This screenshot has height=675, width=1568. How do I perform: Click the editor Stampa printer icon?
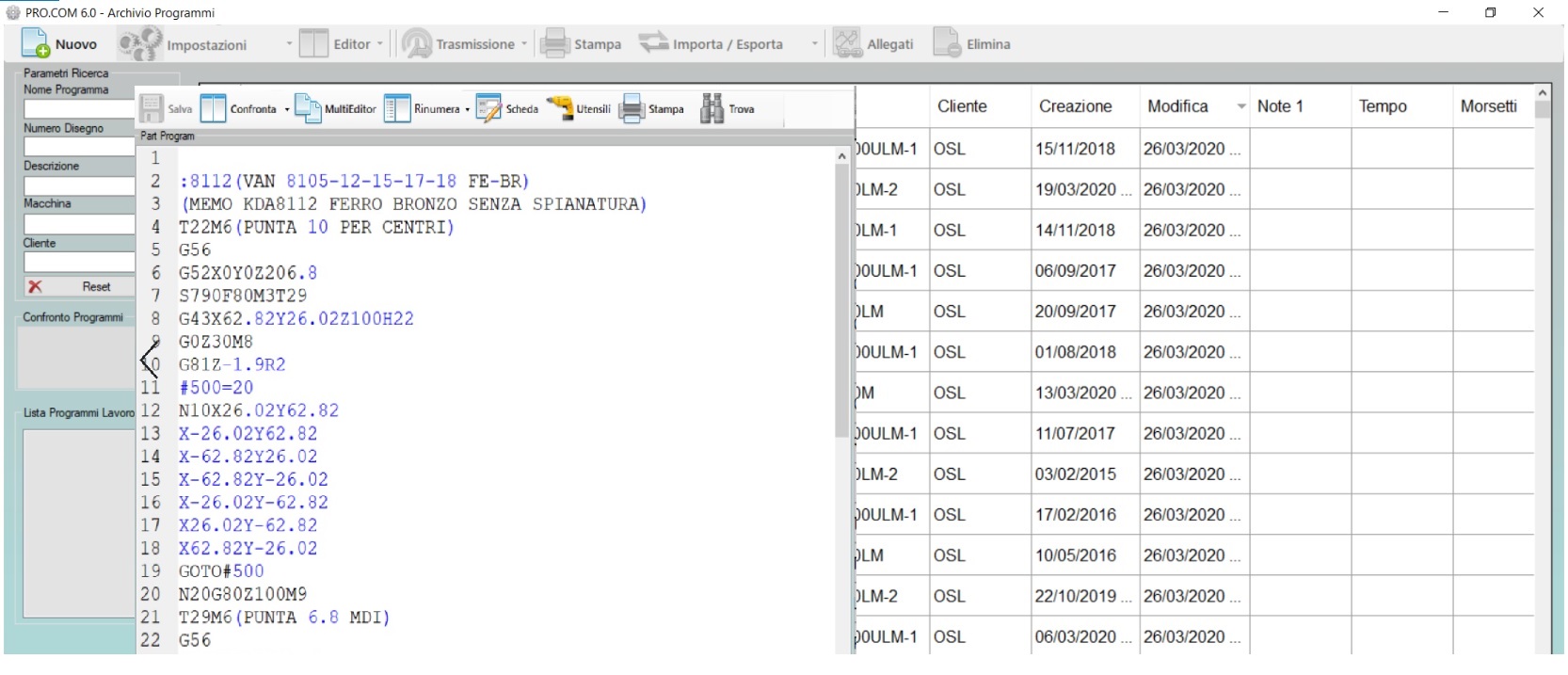pos(632,108)
